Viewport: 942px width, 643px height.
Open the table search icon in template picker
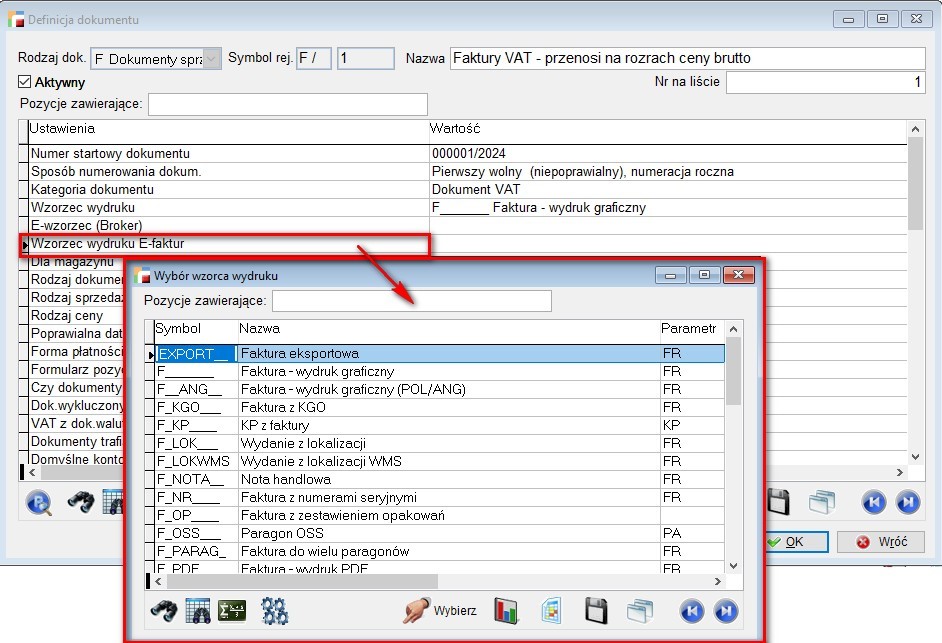[x=198, y=609]
